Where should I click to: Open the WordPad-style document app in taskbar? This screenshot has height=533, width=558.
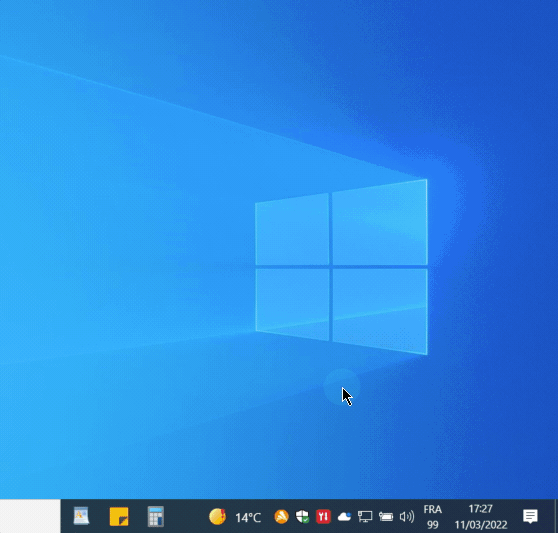pyautogui.click(x=81, y=516)
